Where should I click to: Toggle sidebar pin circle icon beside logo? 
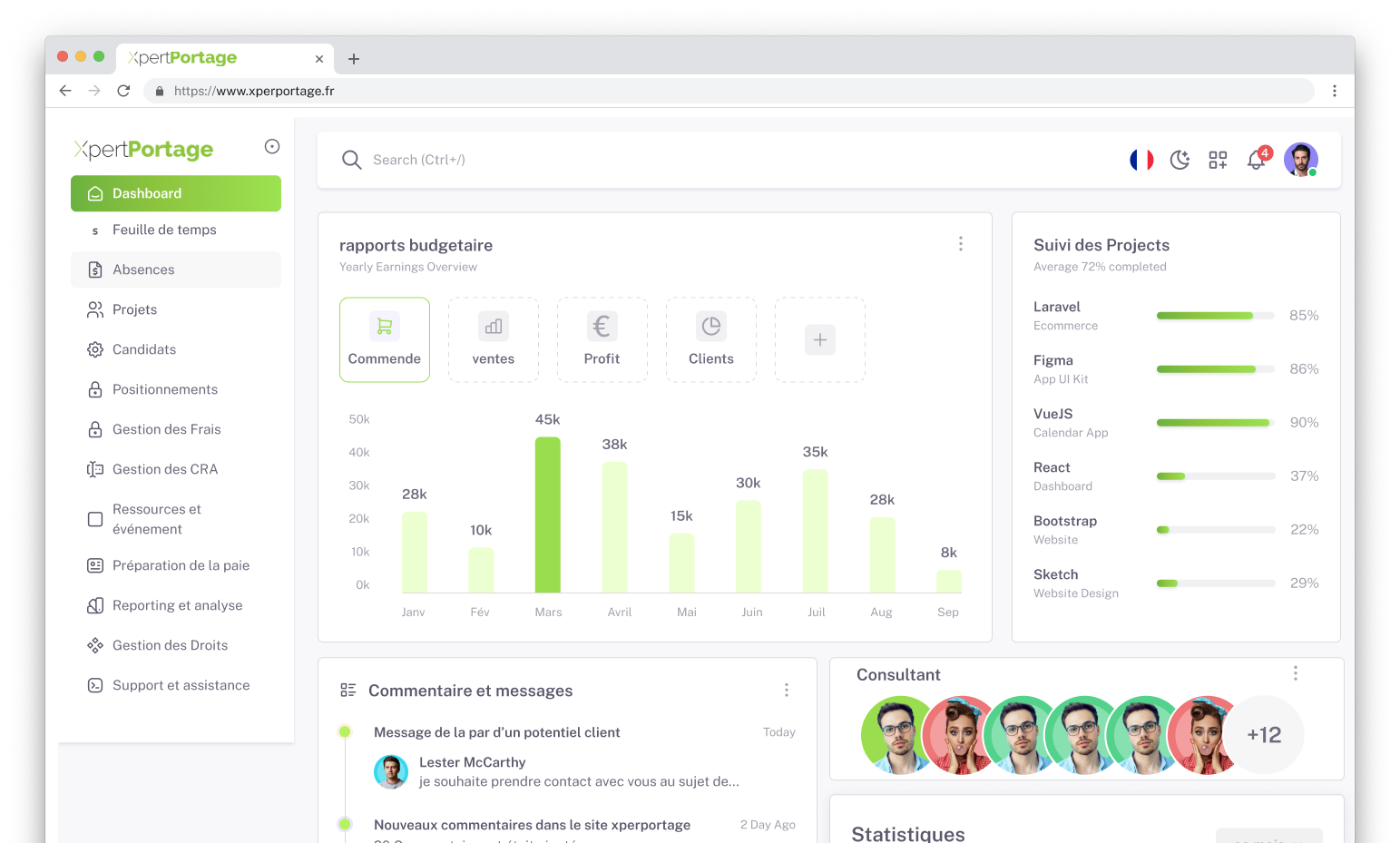(272, 146)
